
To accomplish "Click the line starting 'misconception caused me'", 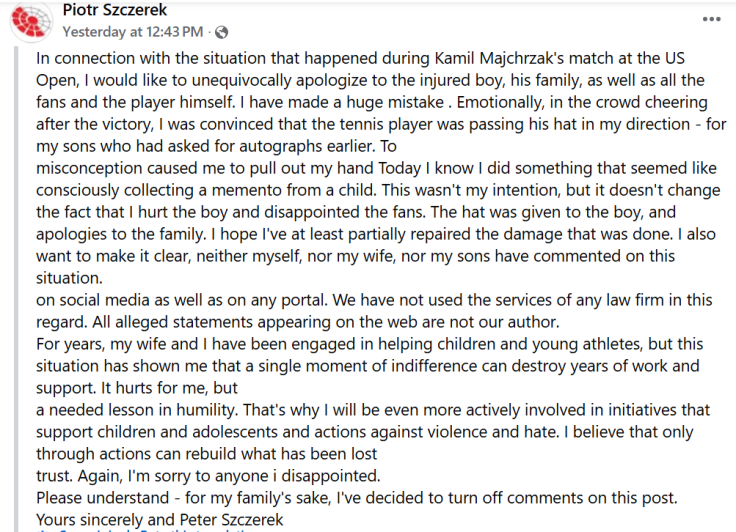I will pyautogui.click(x=376, y=168).
